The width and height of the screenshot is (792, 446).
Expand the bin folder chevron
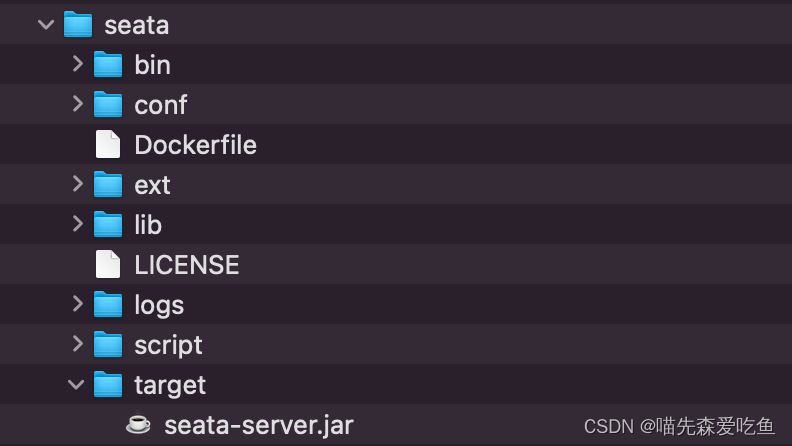pos(77,64)
